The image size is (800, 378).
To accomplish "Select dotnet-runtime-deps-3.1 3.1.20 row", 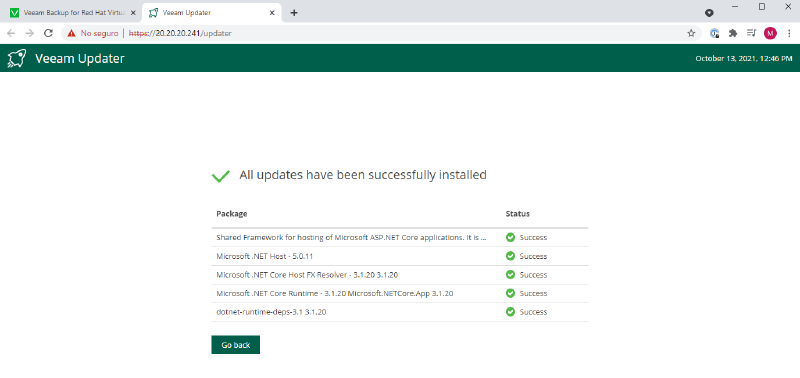I will click(x=399, y=312).
